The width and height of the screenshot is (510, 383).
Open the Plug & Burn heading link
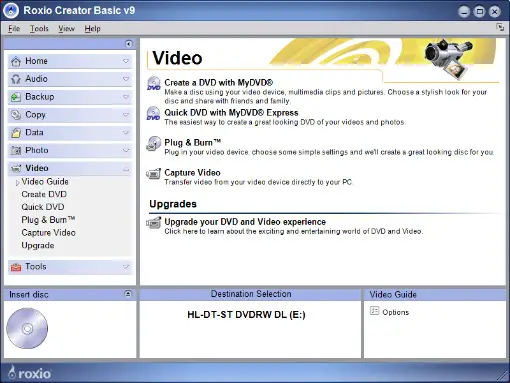pyautogui.click(x=193, y=143)
